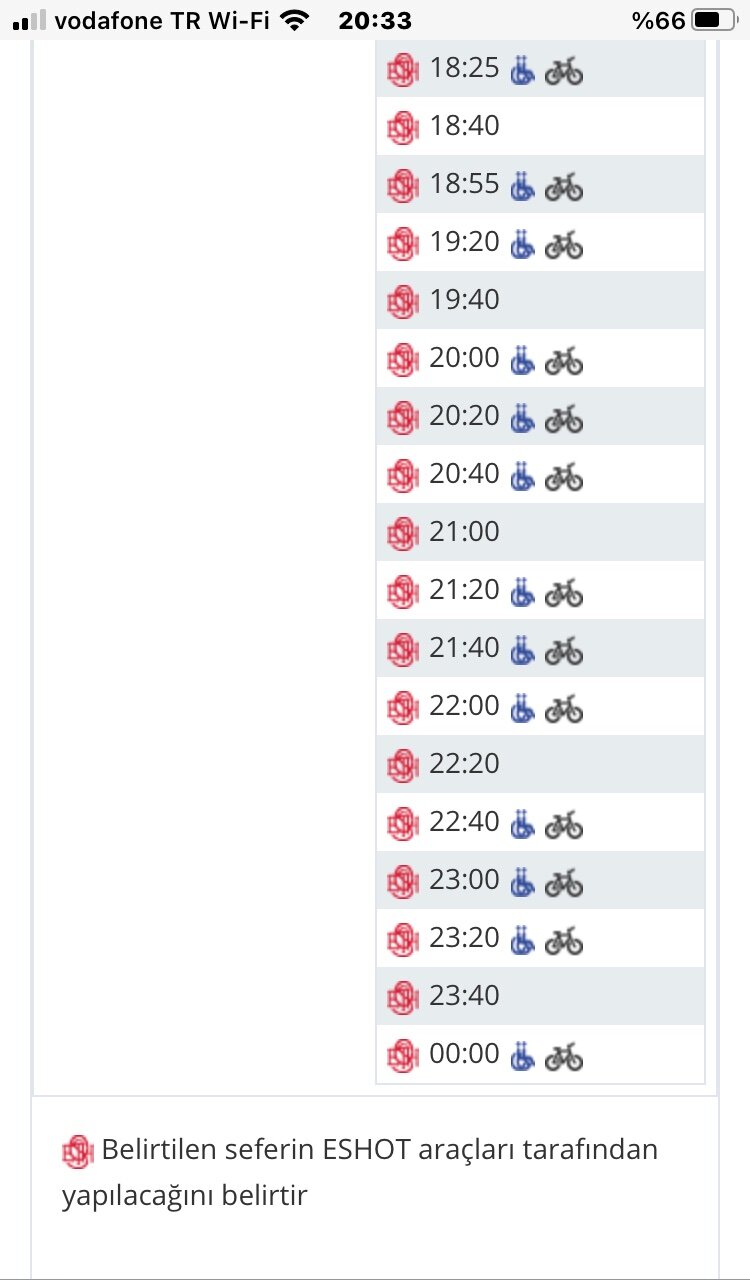Tap the wheelchair icon beside 18:25
The image size is (750, 1280).
(x=520, y=70)
